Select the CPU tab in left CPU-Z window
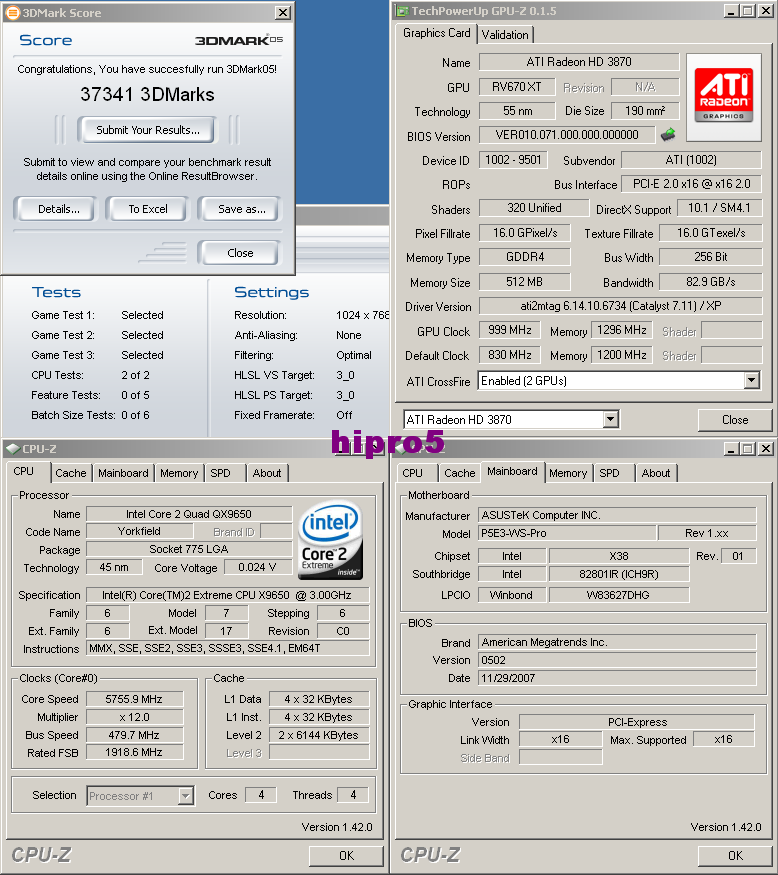 pos(23,472)
